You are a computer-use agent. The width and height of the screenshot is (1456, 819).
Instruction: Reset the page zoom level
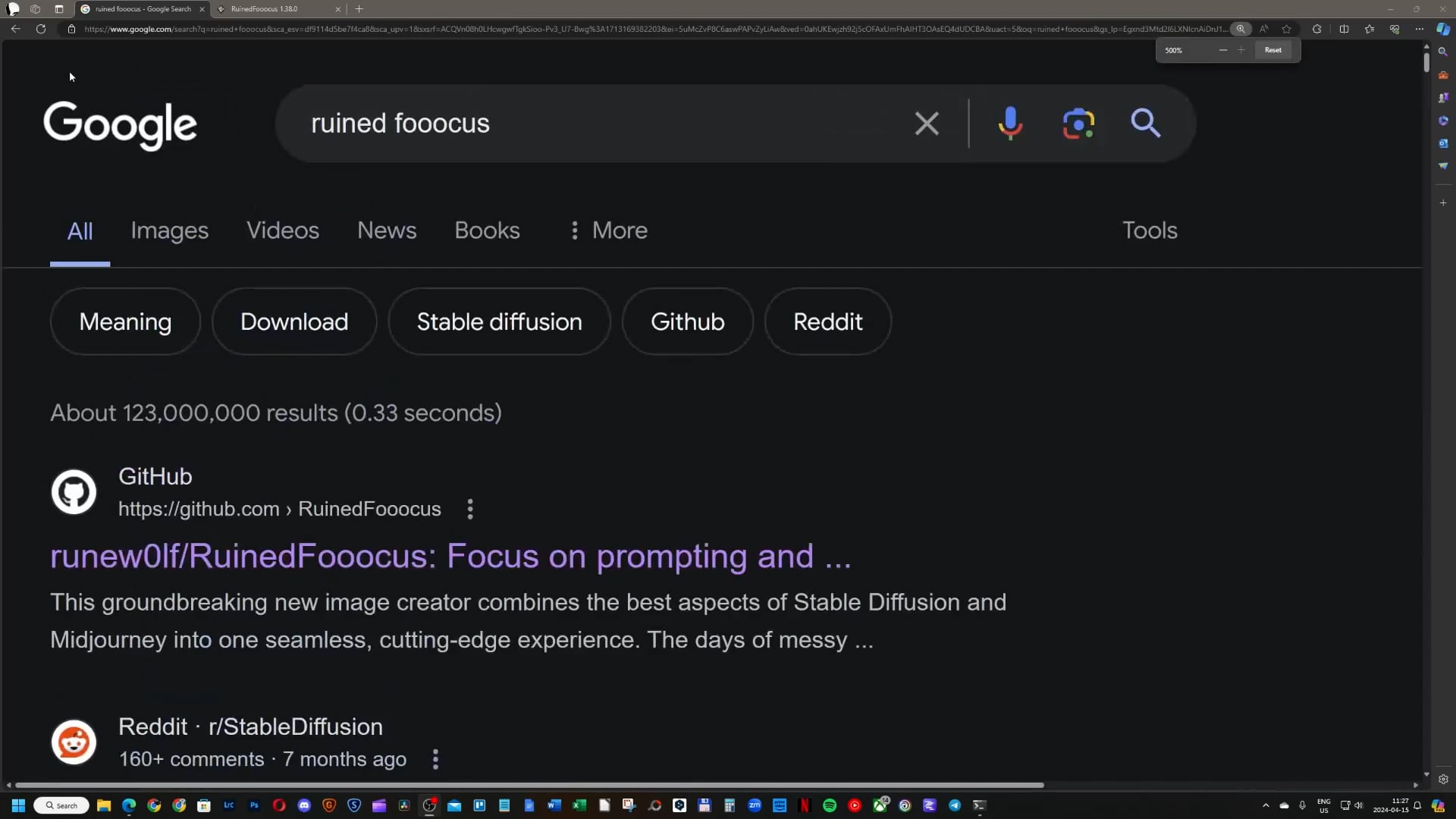point(1273,50)
